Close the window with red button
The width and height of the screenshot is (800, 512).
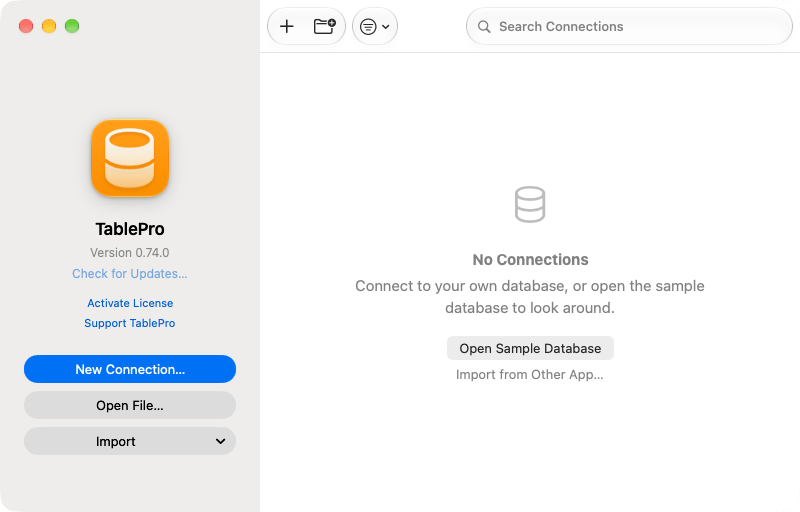pos(26,26)
